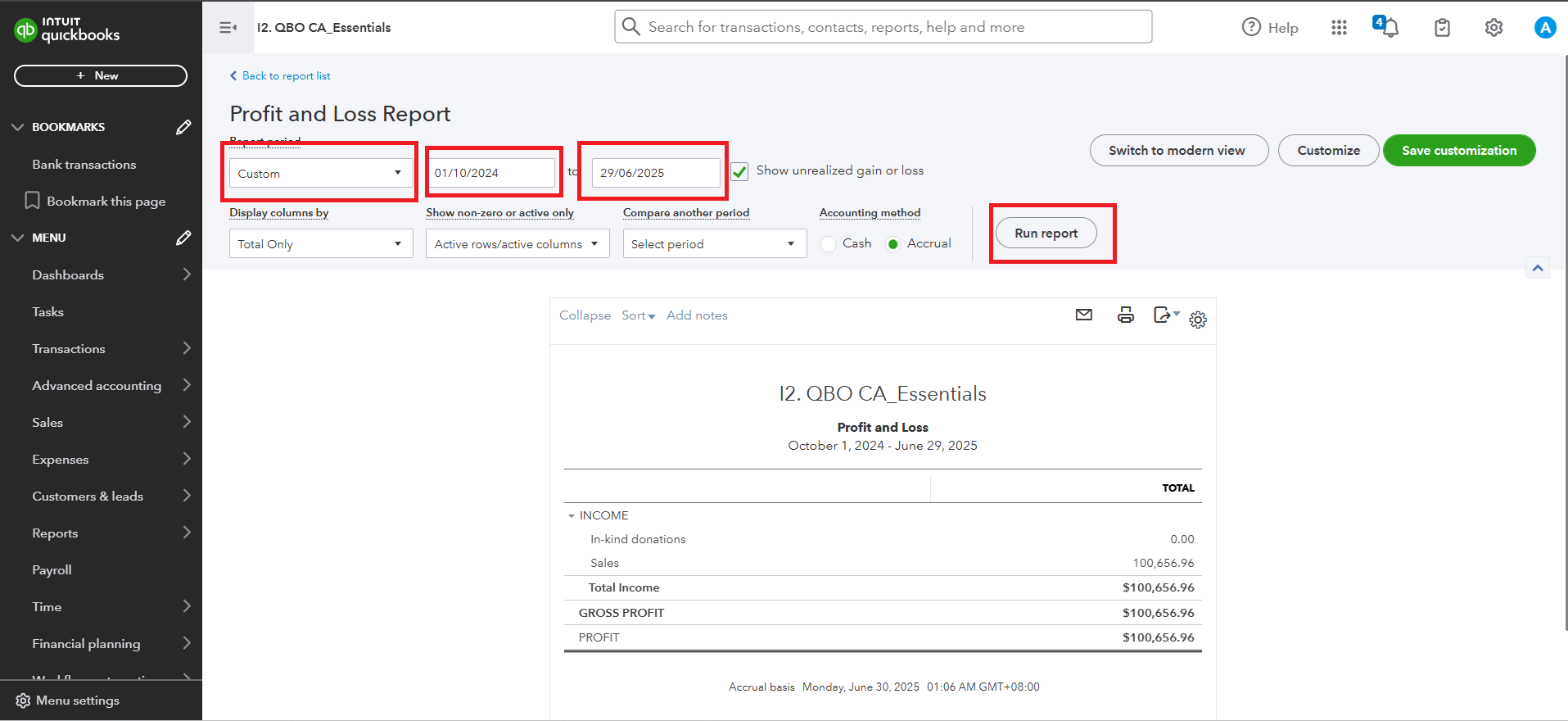Email the report using the envelope icon
Image resolution: width=1568 pixels, height=721 pixels.
[x=1084, y=315]
